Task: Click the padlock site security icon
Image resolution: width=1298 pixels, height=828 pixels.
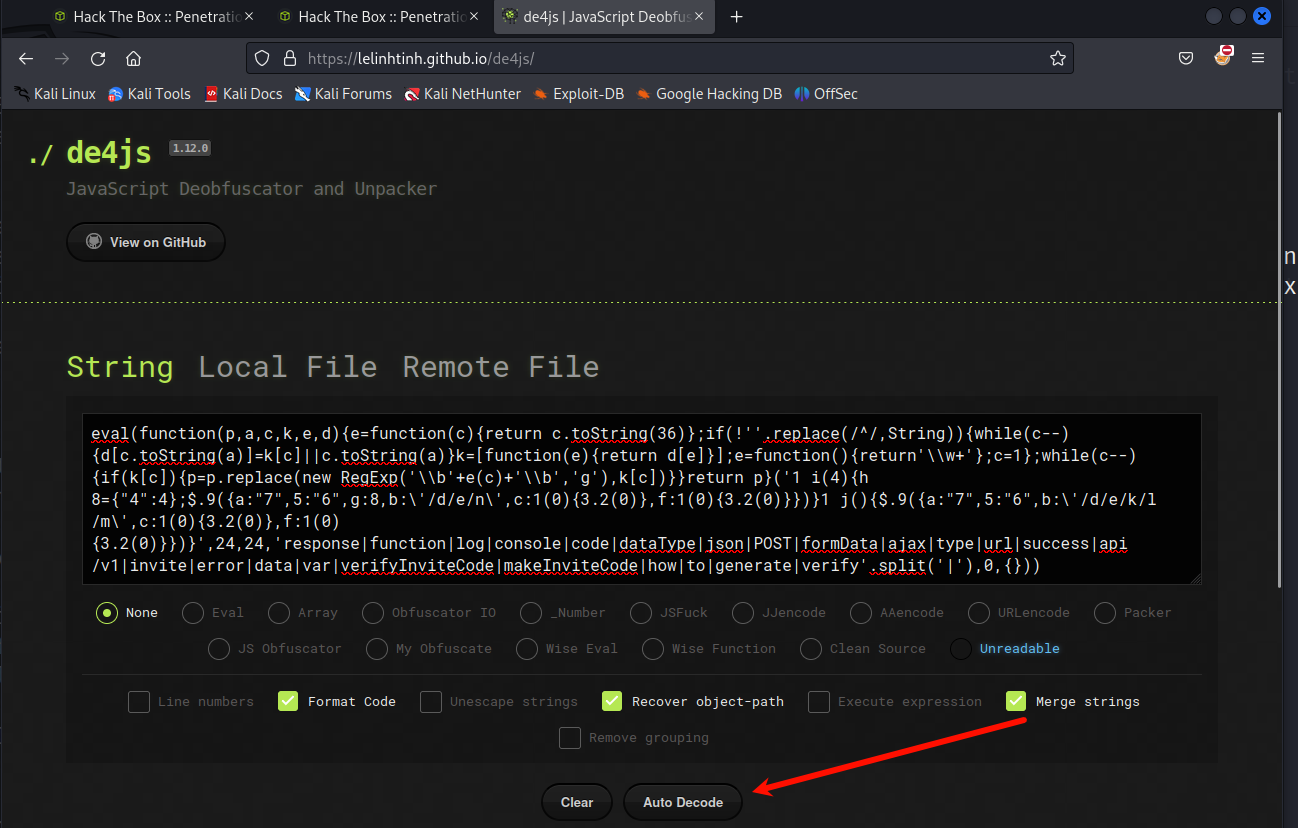Action: [289, 58]
